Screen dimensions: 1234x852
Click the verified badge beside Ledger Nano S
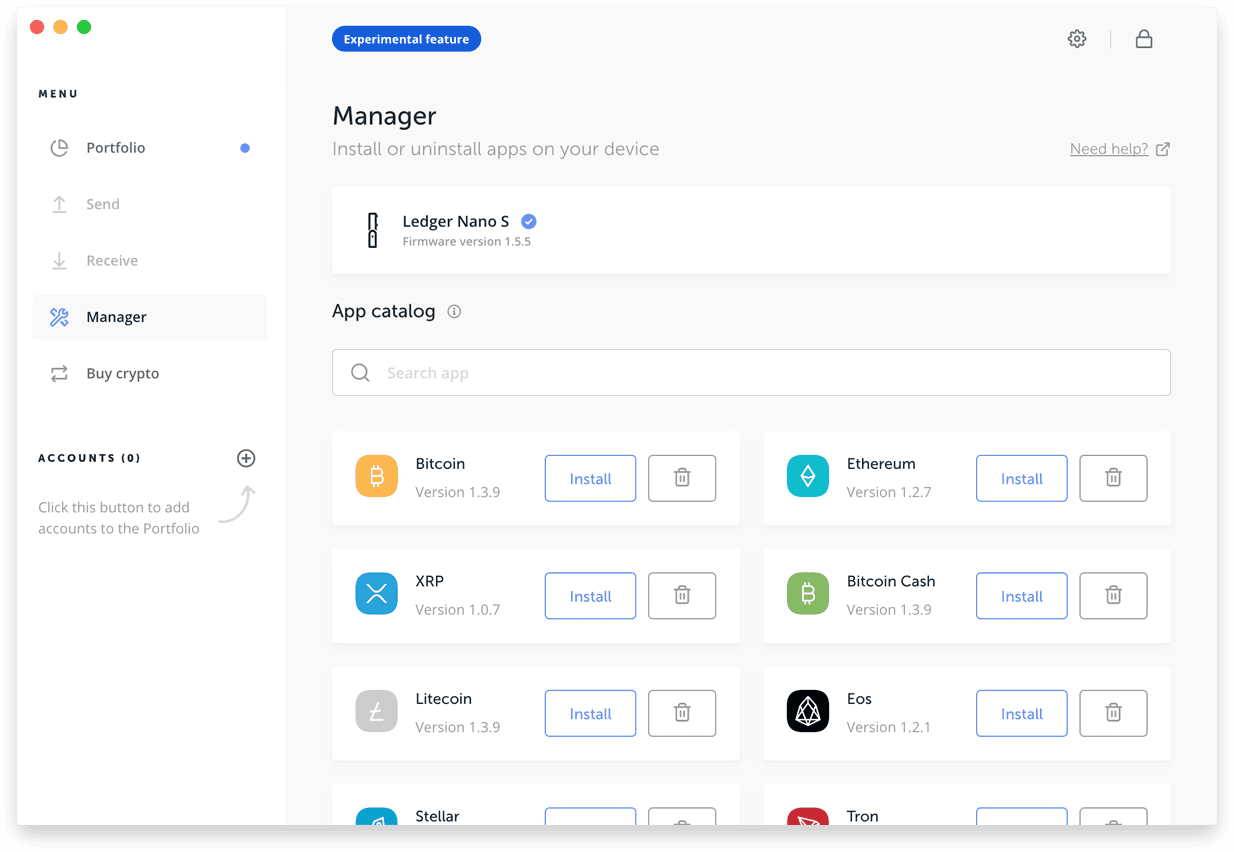529,222
